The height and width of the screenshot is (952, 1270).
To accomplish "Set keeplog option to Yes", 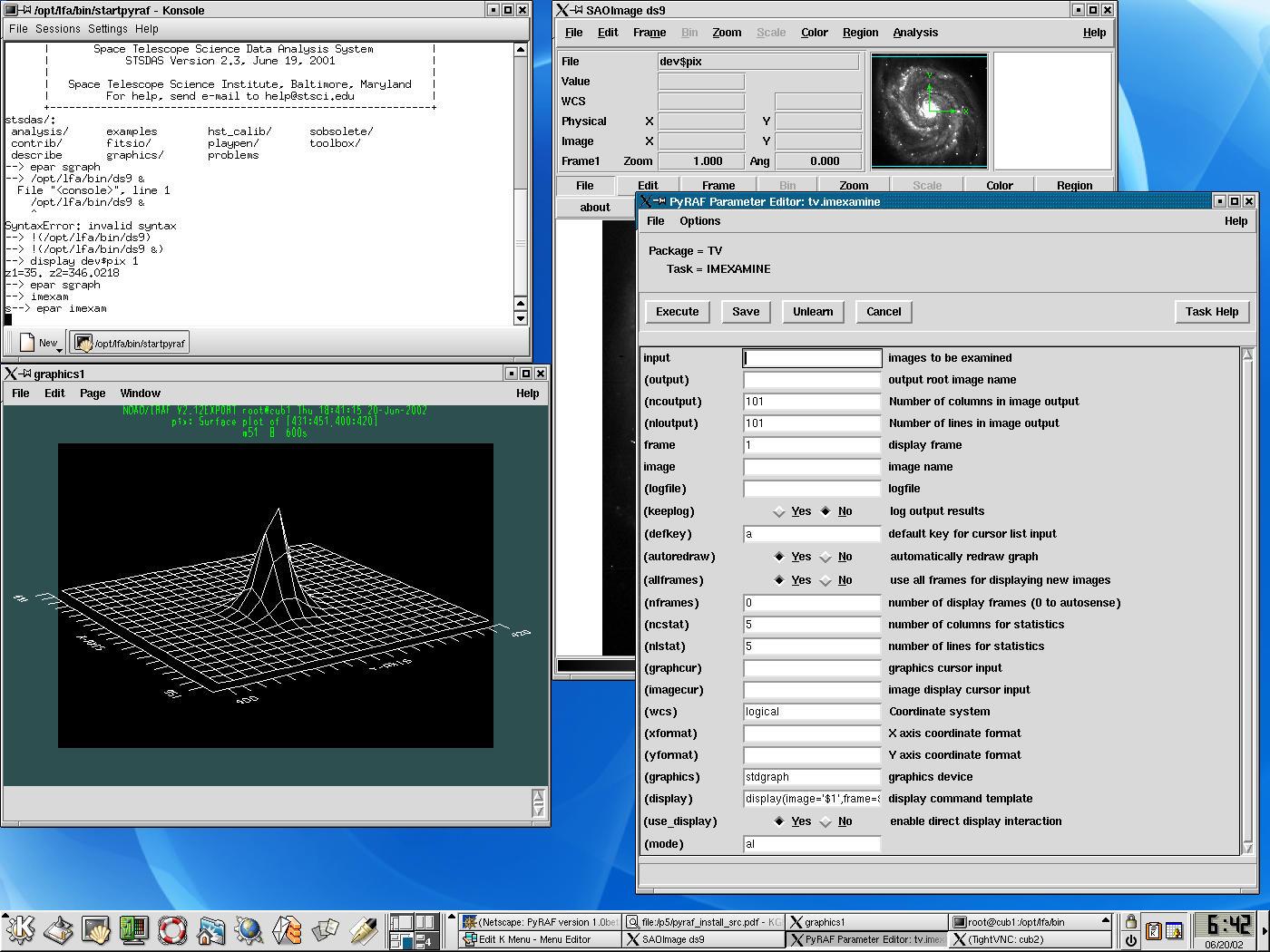I will tap(779, 511).
